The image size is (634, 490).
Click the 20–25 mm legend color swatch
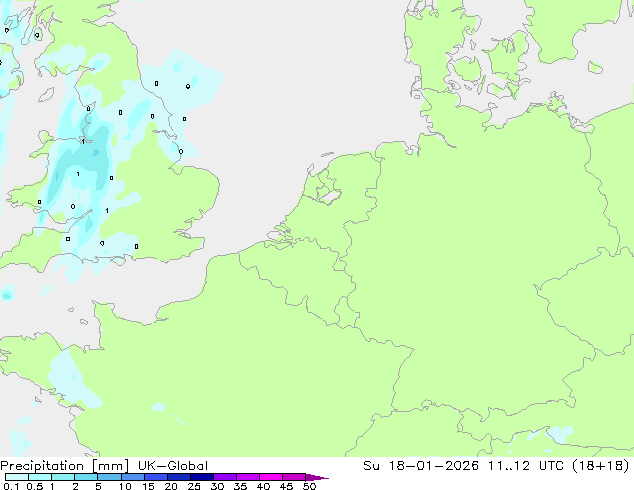[x=178, y=477]
